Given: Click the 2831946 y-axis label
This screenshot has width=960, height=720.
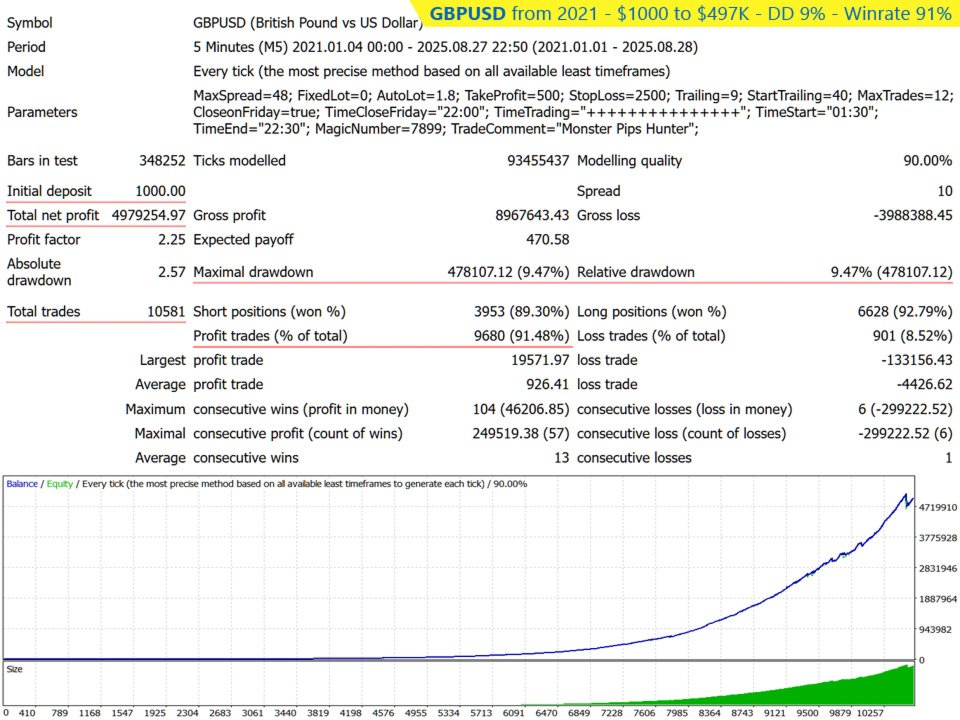Looking at the screenshot, I should click(938, 569).
